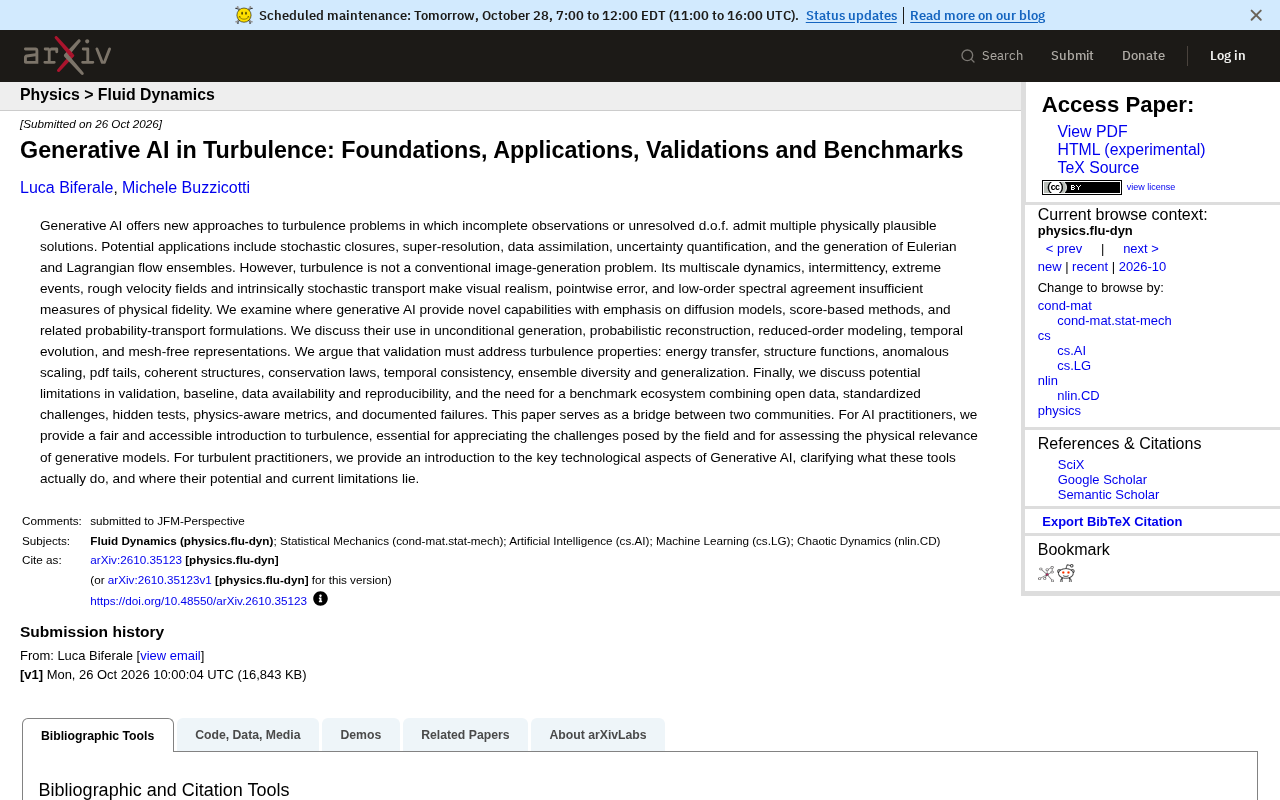Click Export BibTeX Citation
Viewport: 1280px width, 800px height.
pos(1112,522)
